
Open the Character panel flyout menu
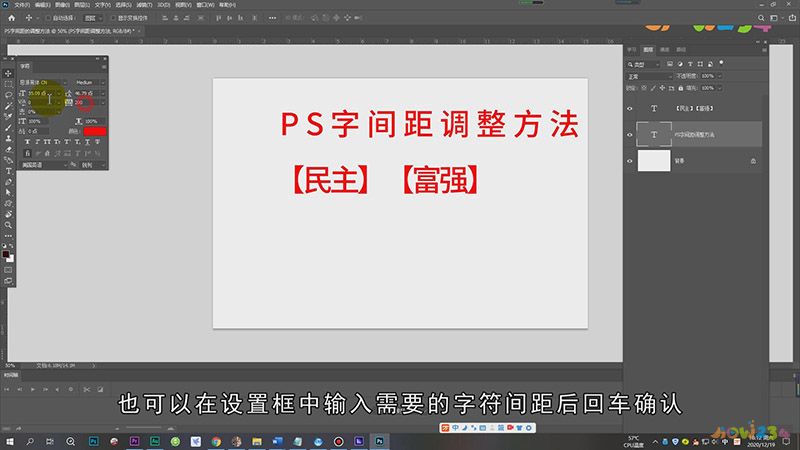(x=104, y=67)
